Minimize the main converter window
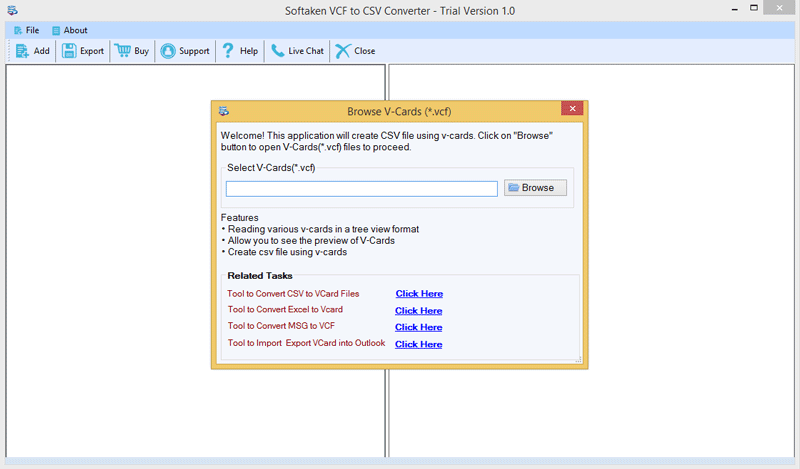The width and height of the screenshot is (800, 469). 734,9
